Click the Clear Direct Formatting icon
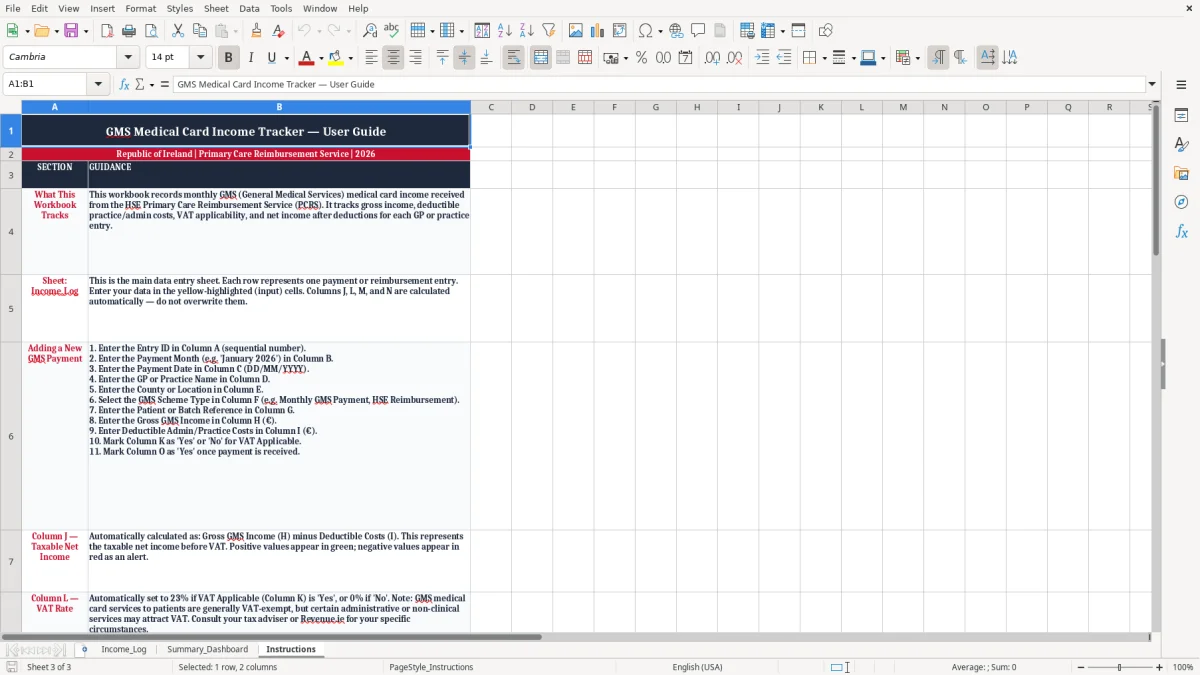Image resolution: width=1200 pixels, height=675 pixels. (278, 31)
